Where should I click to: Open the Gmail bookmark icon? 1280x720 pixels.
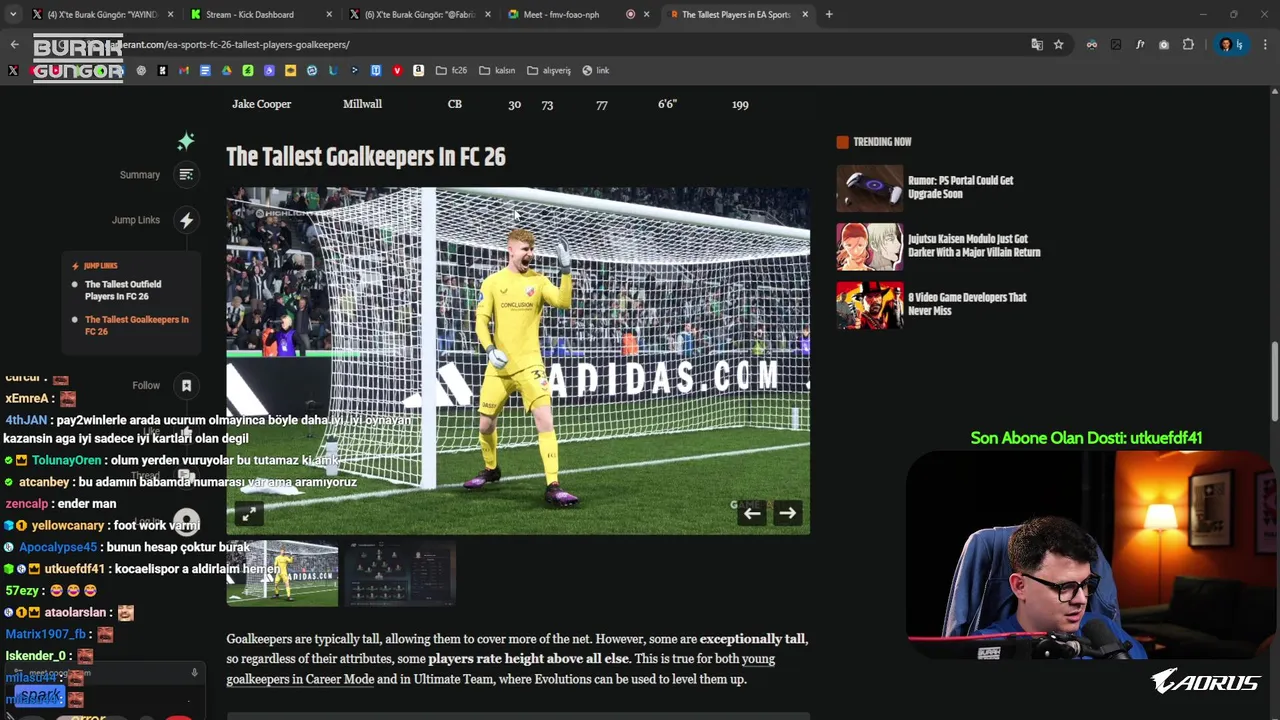183,70
